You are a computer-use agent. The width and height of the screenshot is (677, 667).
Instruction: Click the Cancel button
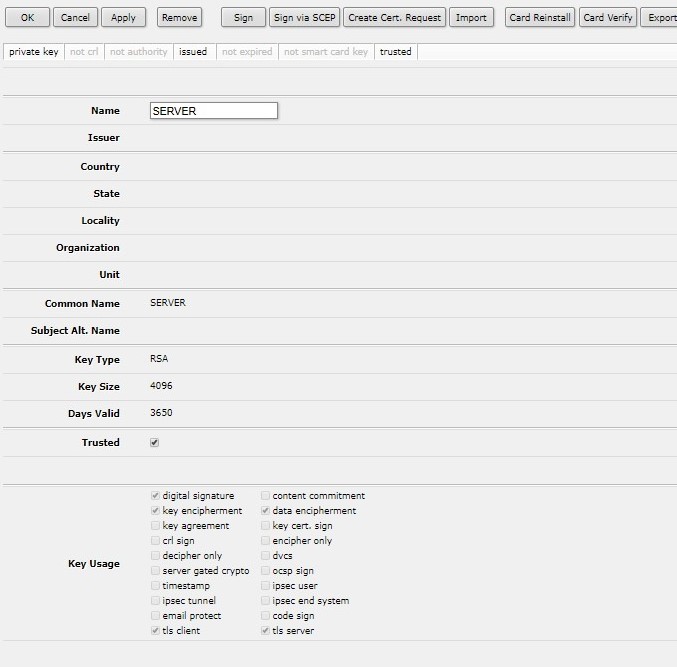click(x=75, y=18)
